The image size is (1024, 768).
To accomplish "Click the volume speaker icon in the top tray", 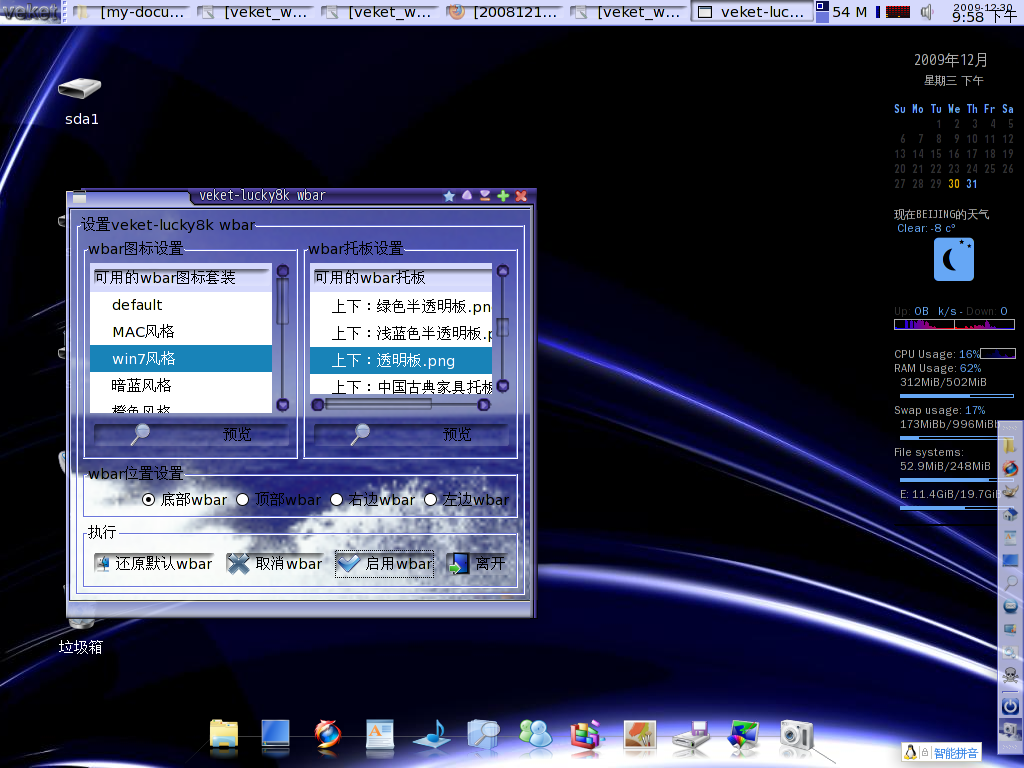I will (927, 12).
